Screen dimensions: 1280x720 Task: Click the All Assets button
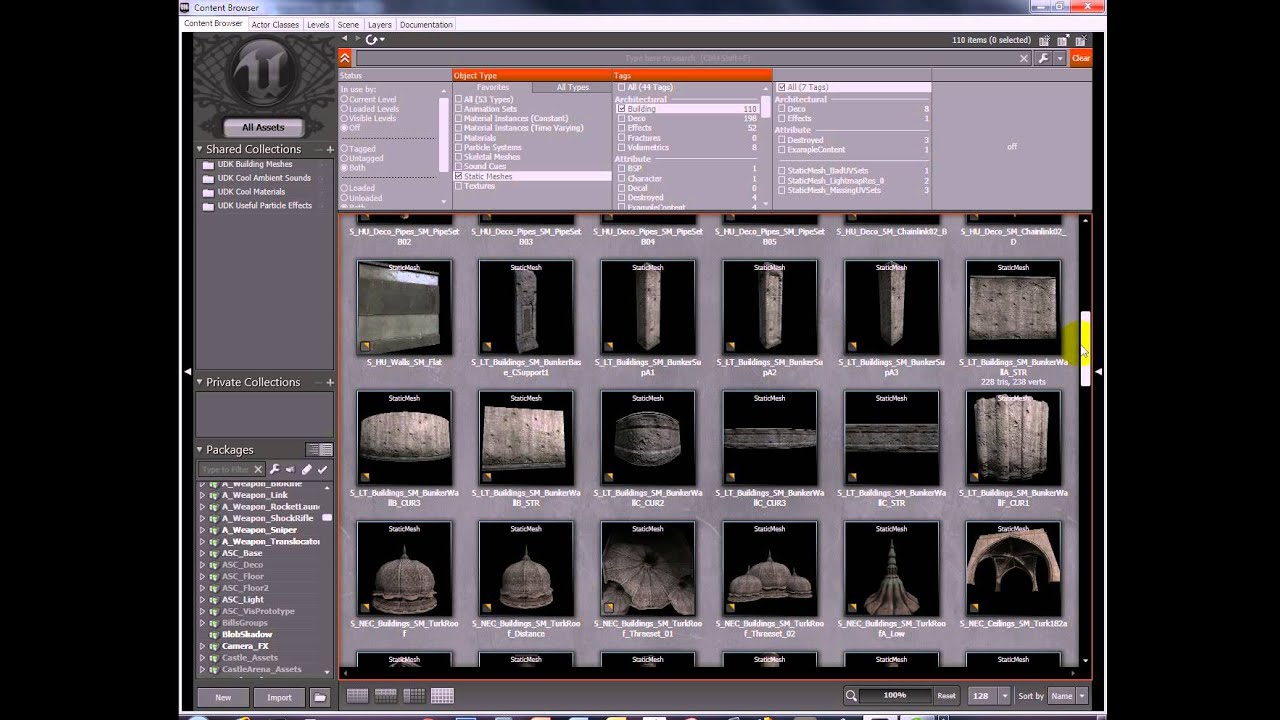click(x=263, y=127)
